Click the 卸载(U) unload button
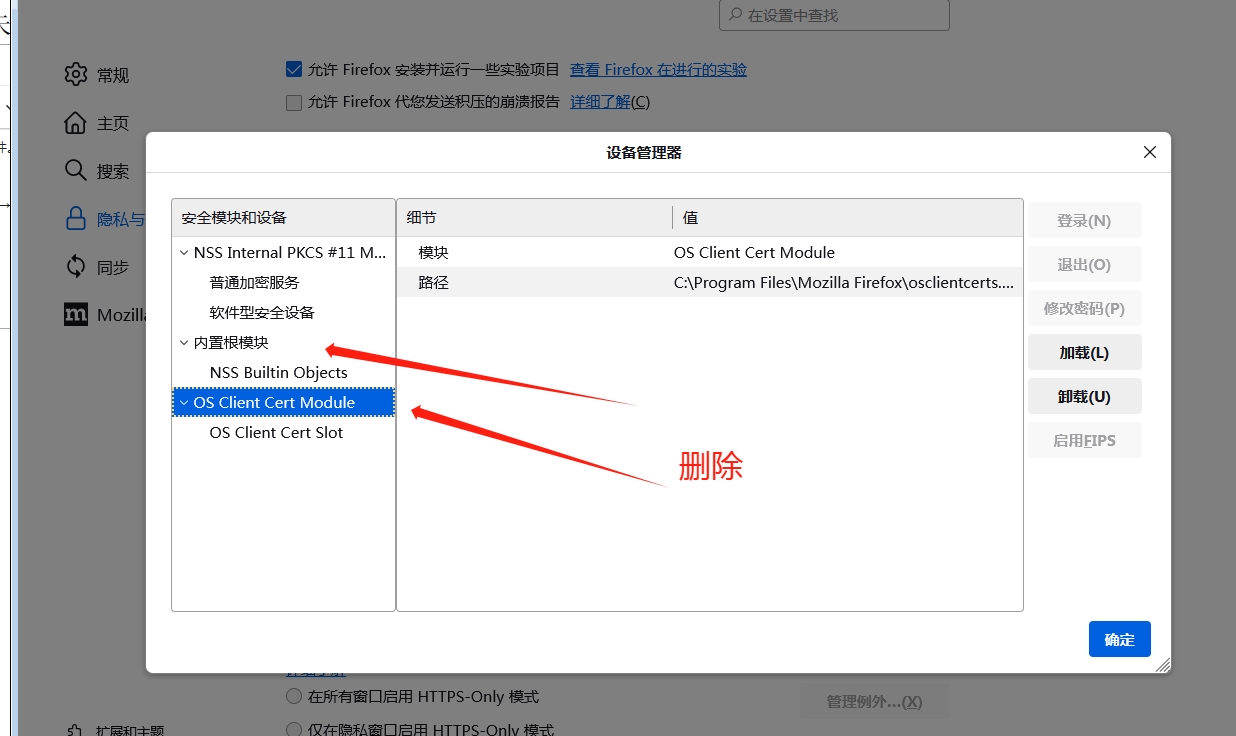The height and width of the screenshot is (736, 1236). coord(1084,397)
